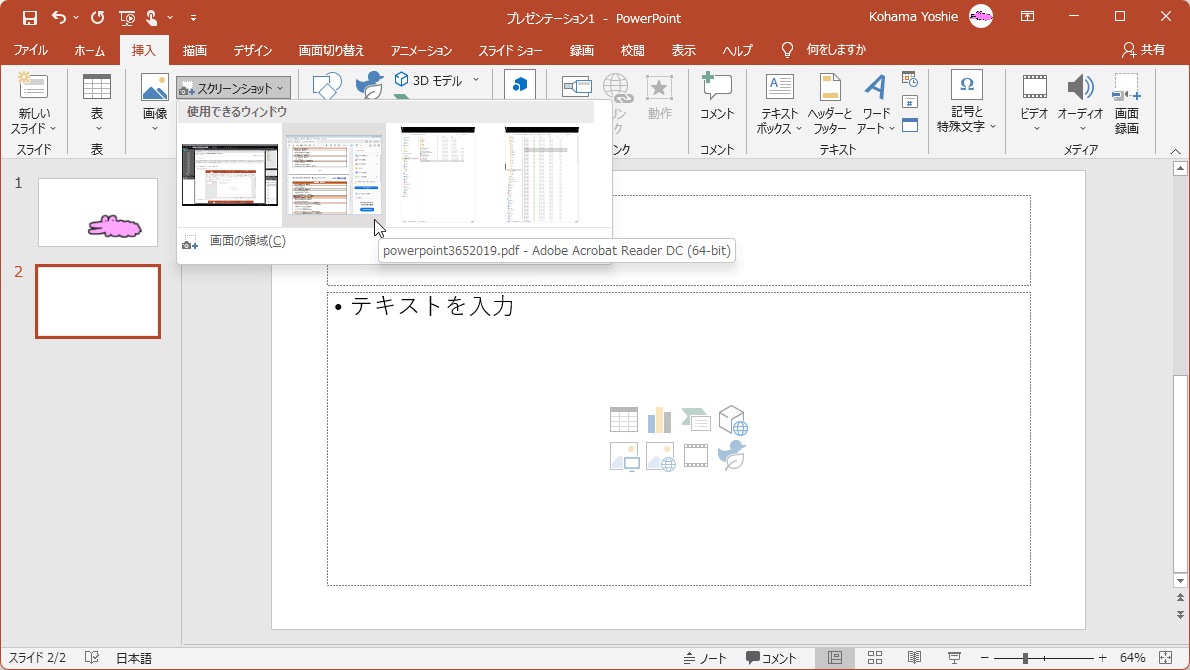Image resolution: width=1190 pixels, height=670 pixels.
Task: Insert a comment with the コメント icon
Action: (x=717, y=88)
